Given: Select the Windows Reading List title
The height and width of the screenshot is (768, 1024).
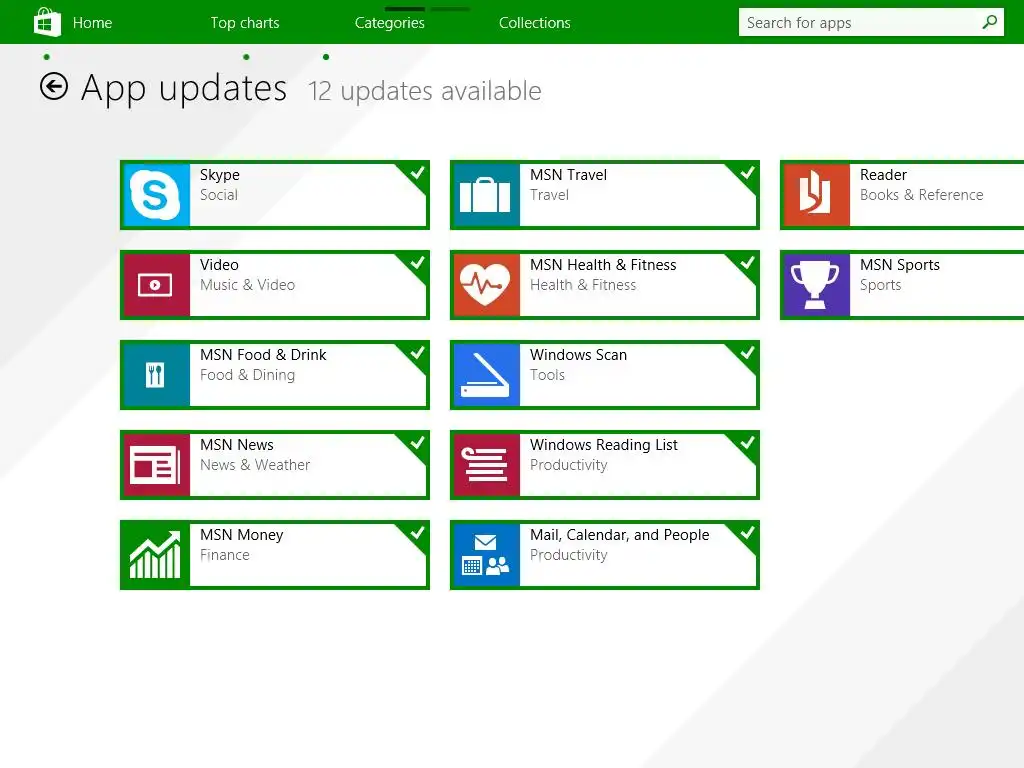Looking at the screenshot, I should pos(603,445).
